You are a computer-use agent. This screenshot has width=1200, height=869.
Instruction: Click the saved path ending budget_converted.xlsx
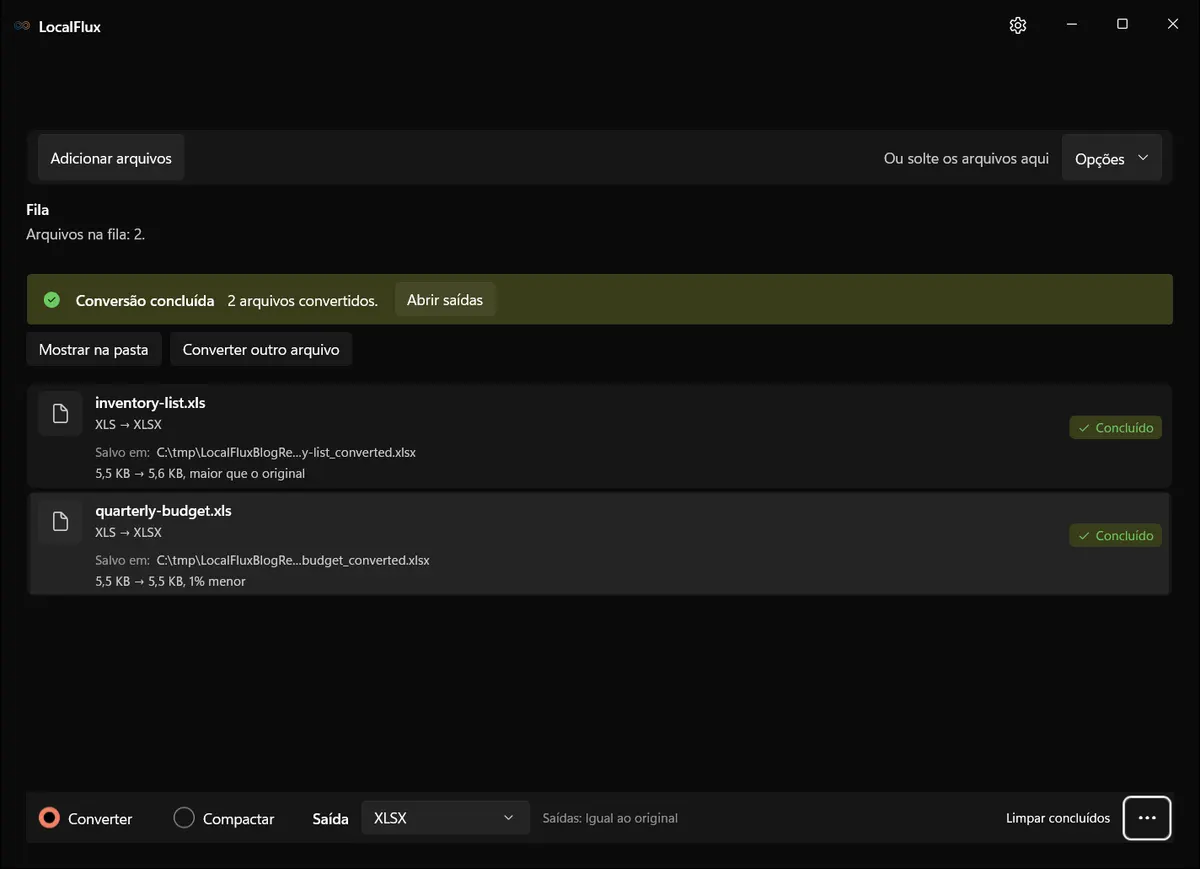(x=293, y=560)
